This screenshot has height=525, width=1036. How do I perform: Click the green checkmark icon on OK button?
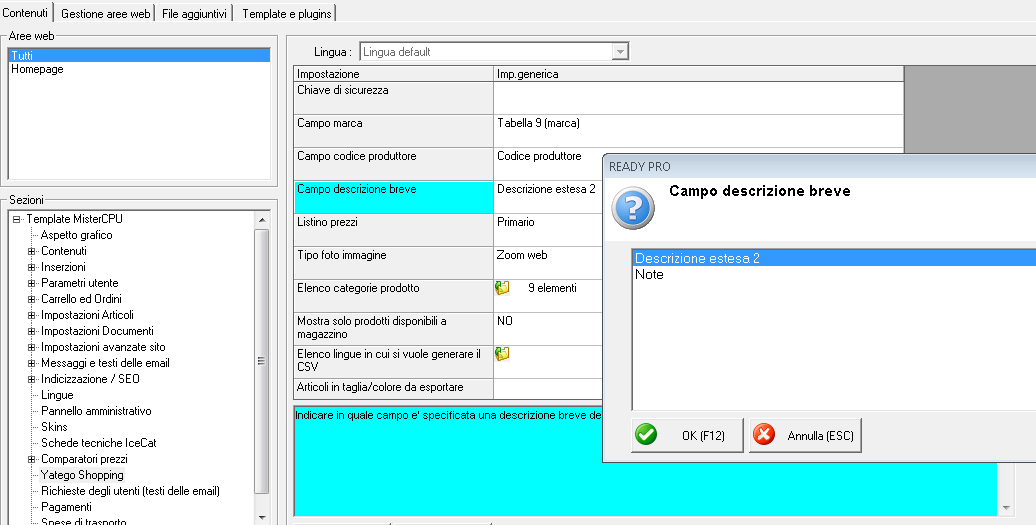tap(646, 435)
